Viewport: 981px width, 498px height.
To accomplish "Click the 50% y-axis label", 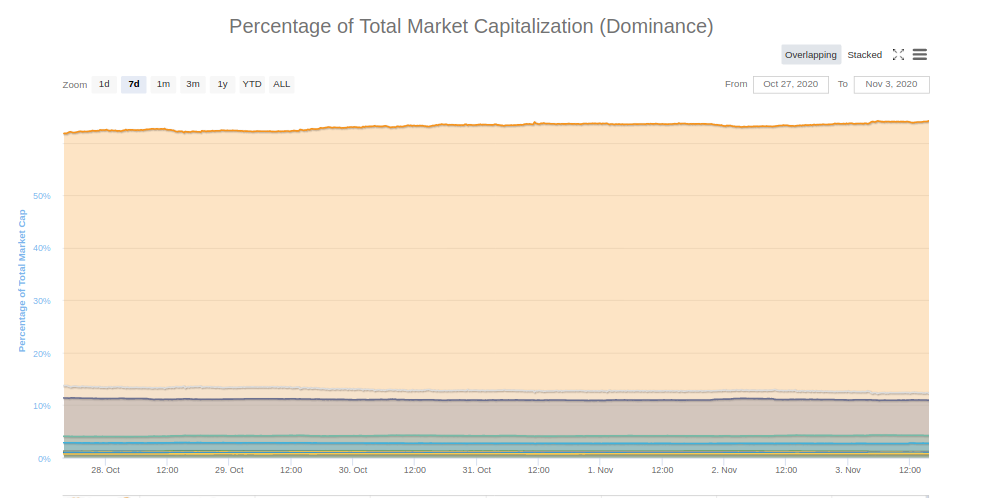I will coord(43,196).
